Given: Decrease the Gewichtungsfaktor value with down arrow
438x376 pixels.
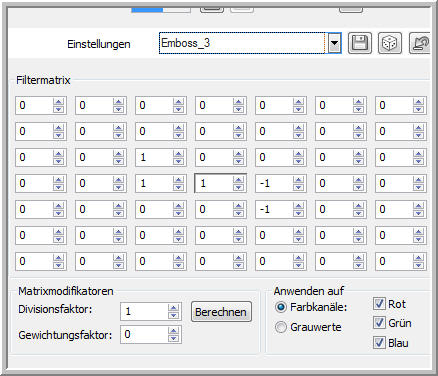Looking at the screenshot, I should (x=173, y=338).
